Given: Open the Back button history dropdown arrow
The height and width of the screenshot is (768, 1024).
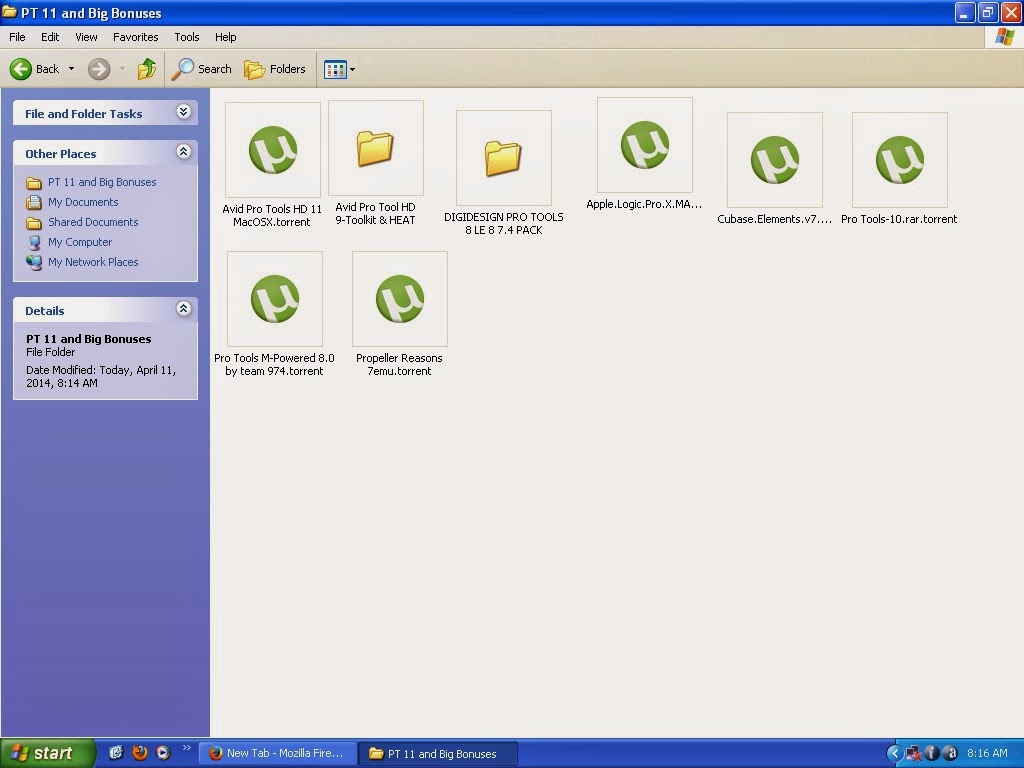Looking at the screenshot, I should pyautogui.click(x=71, y=69).
